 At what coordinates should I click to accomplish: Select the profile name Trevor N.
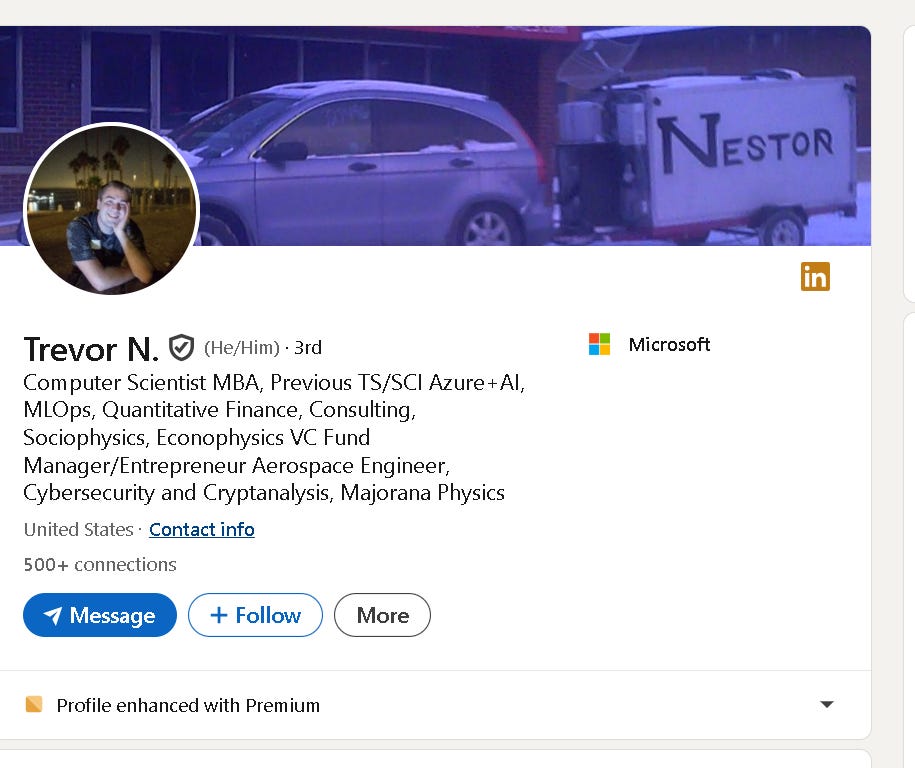(x=91, y=349)
